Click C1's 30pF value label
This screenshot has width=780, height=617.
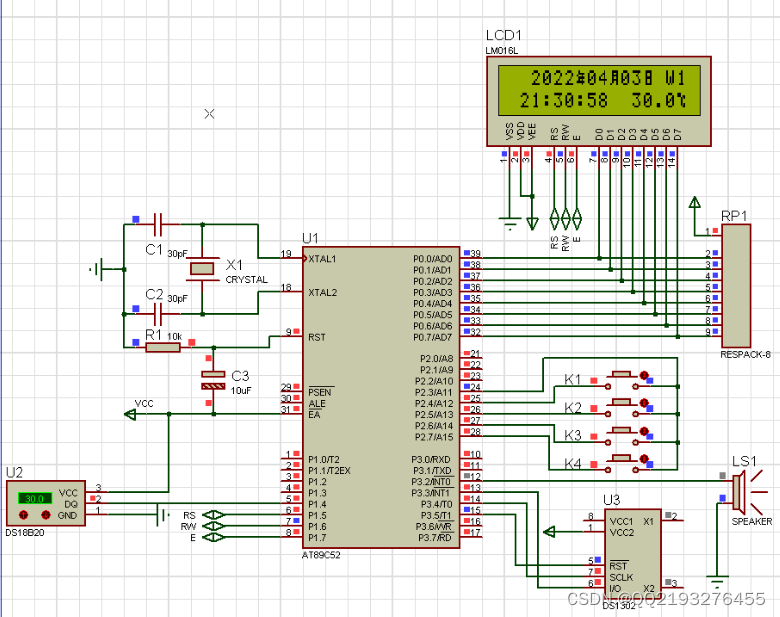[177, 254]
